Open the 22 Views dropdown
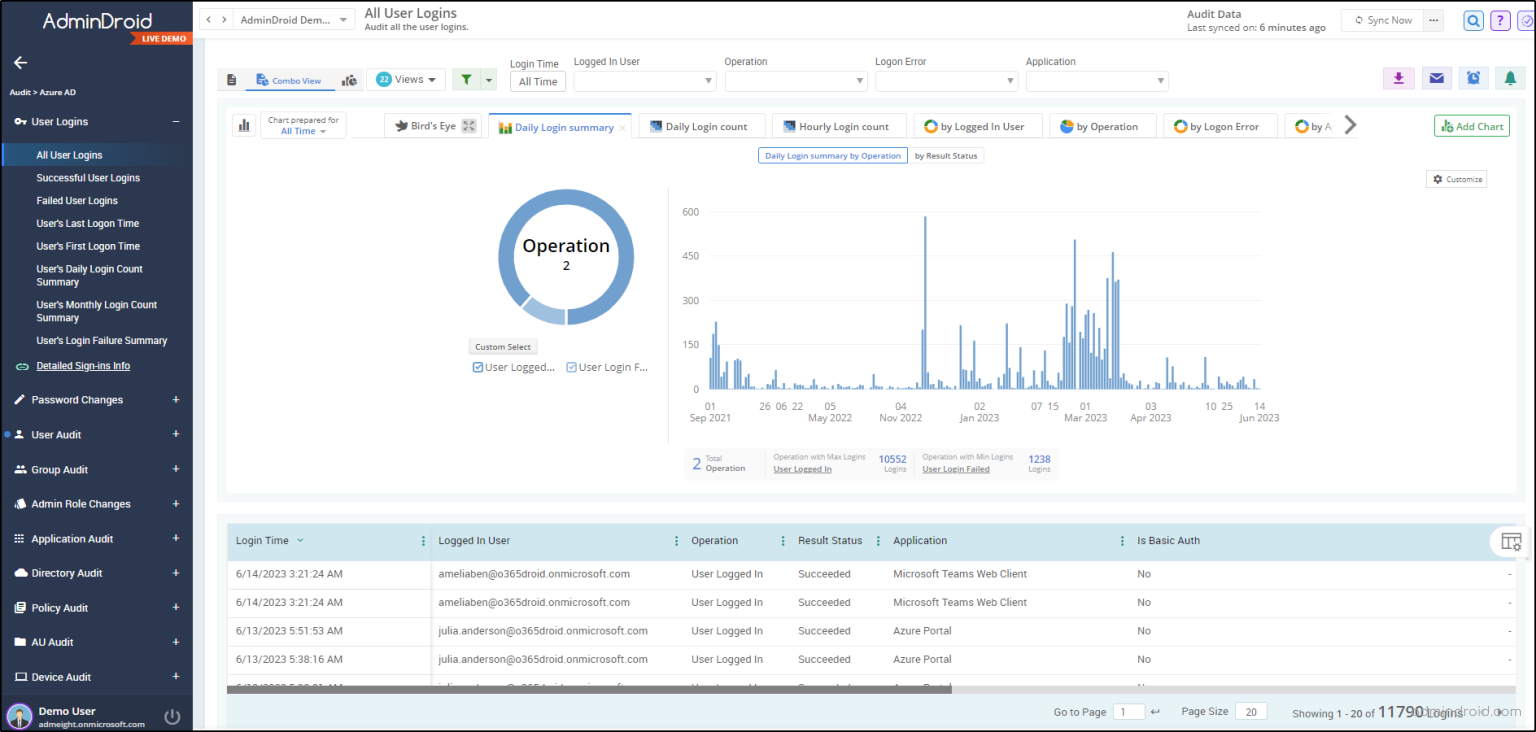This screenshot has height=732, width=1536. tap(405, 77)
